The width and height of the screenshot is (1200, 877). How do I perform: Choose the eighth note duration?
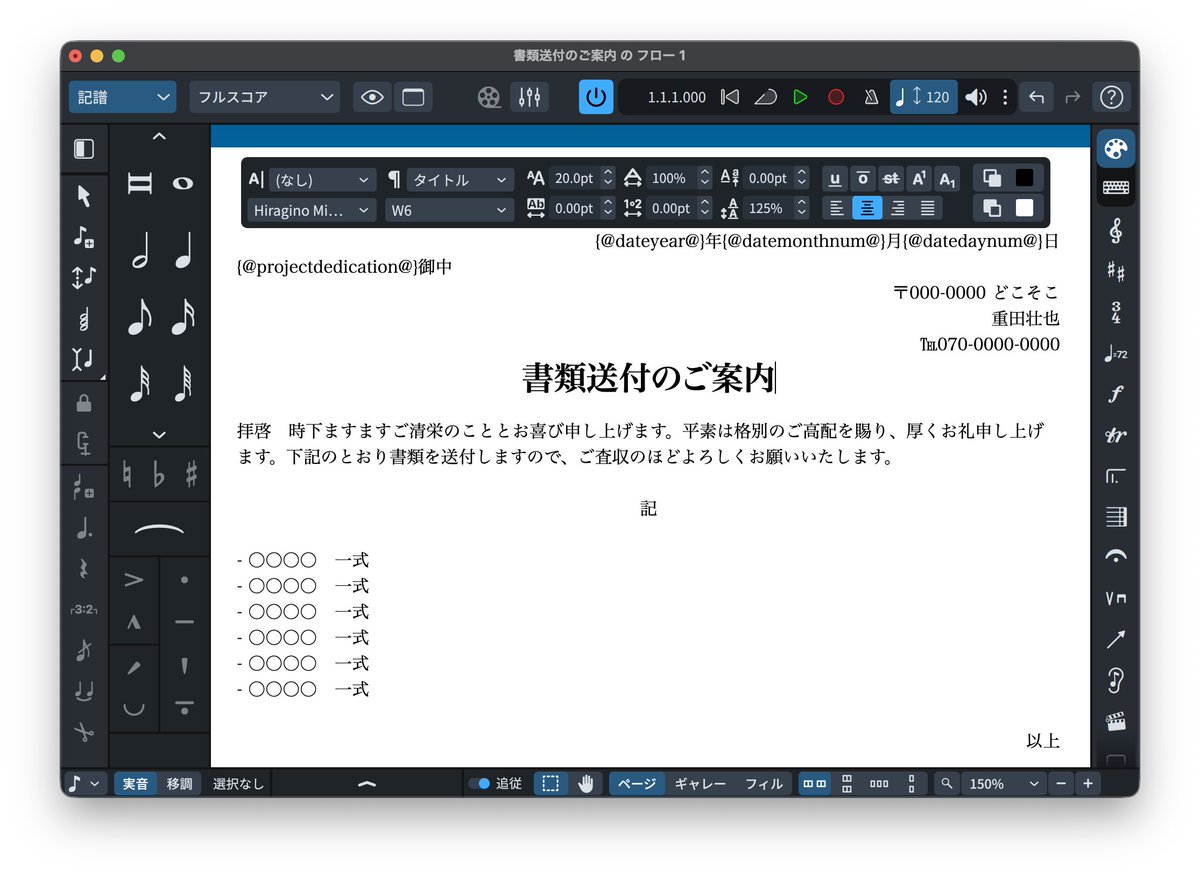pos(140,317)
